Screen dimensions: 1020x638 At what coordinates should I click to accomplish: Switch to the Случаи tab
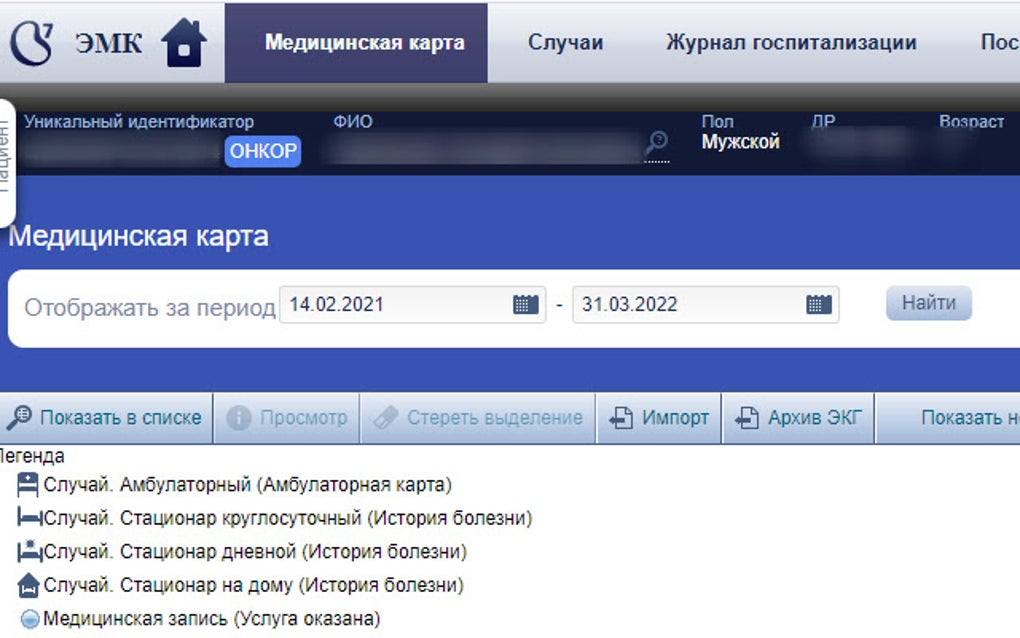pyautogui.click(x=566, y=42)
